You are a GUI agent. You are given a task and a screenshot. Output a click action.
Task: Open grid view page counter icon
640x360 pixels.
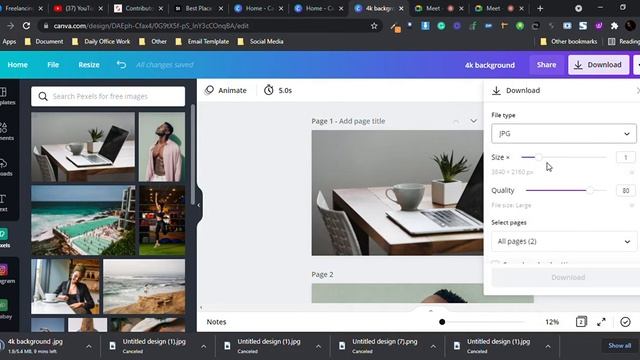click(581, 322)
